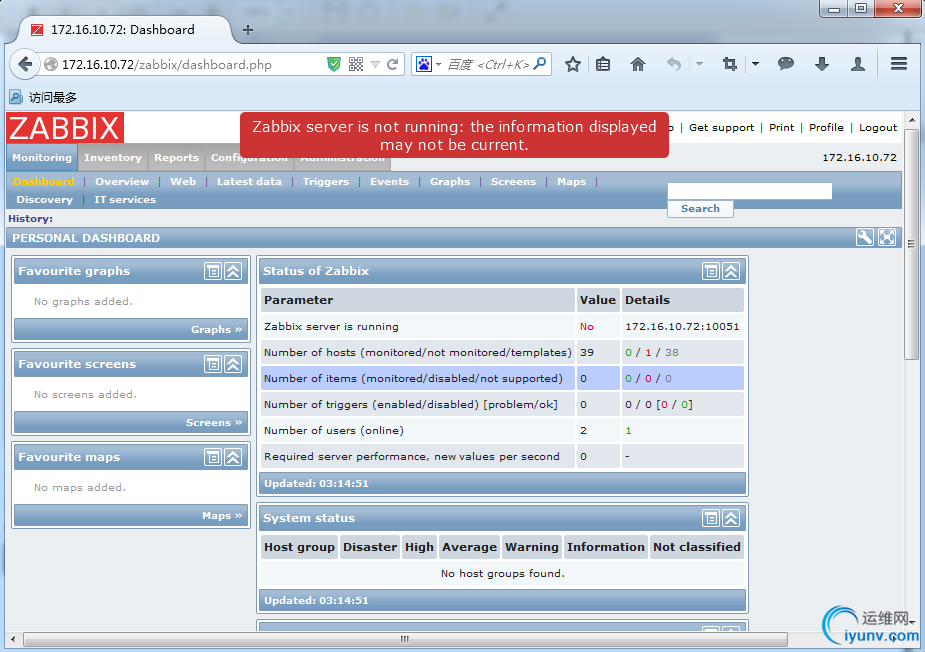This screenshot has height=652, width=925.
Task: Collapse the System status widget
Action: coord(732,518)
